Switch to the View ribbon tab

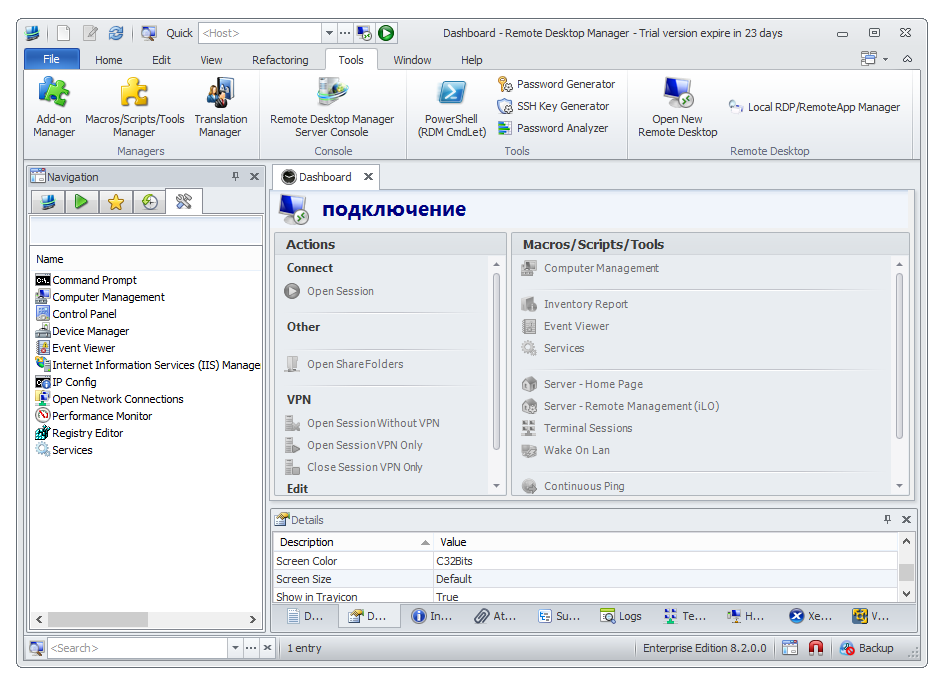211,60
